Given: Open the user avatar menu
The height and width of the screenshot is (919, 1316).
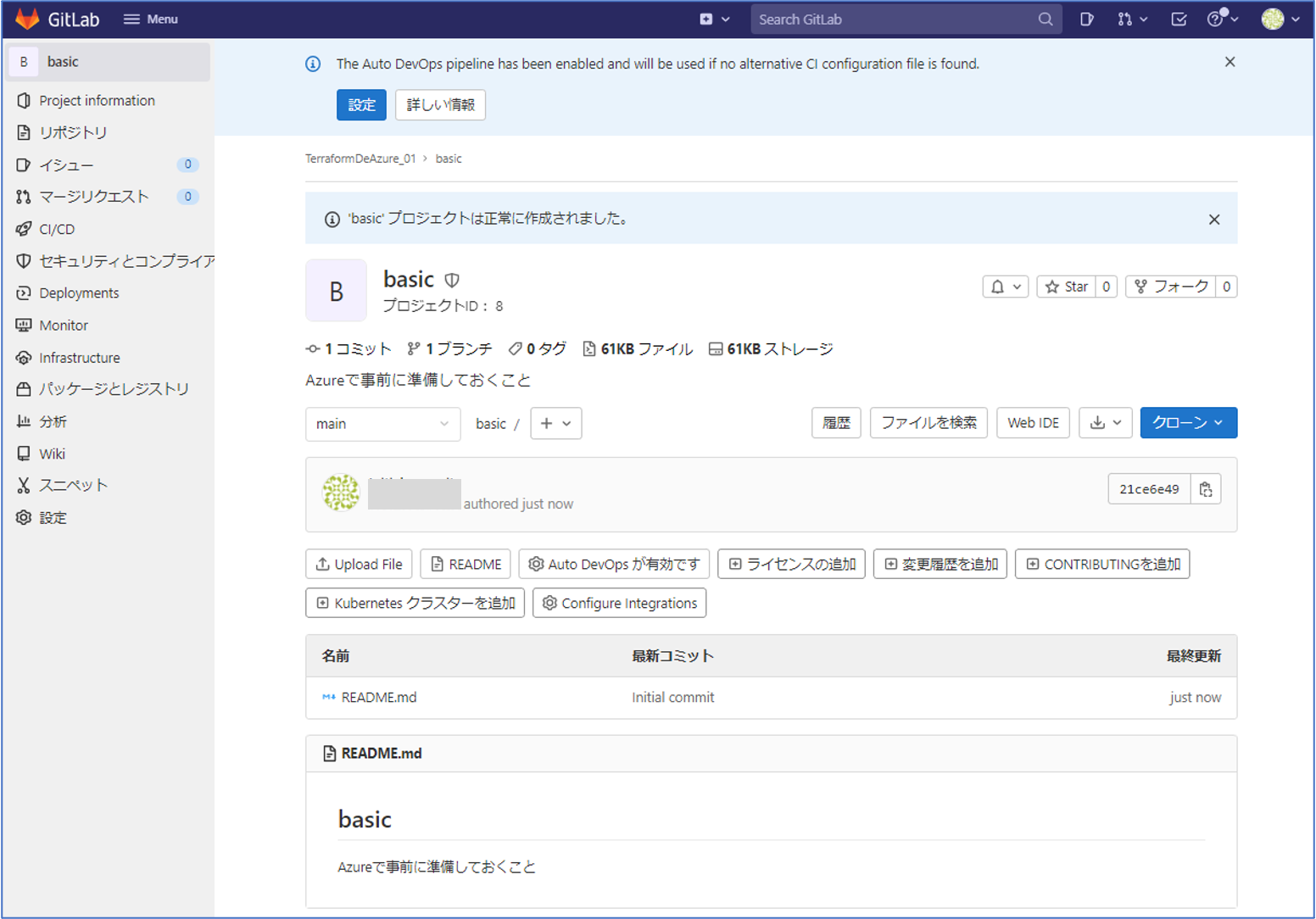Looking at the screenshot, I should tap(1280, 19).
